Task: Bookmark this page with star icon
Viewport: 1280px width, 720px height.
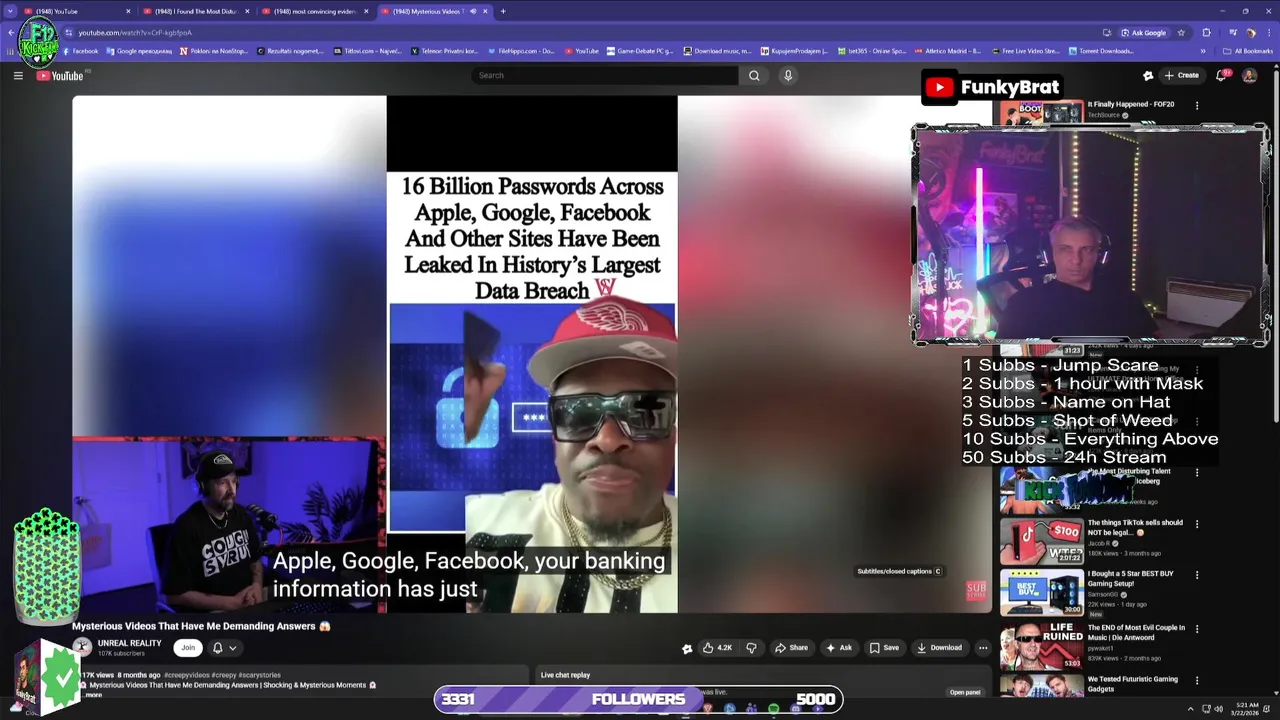Action: 1181,32
